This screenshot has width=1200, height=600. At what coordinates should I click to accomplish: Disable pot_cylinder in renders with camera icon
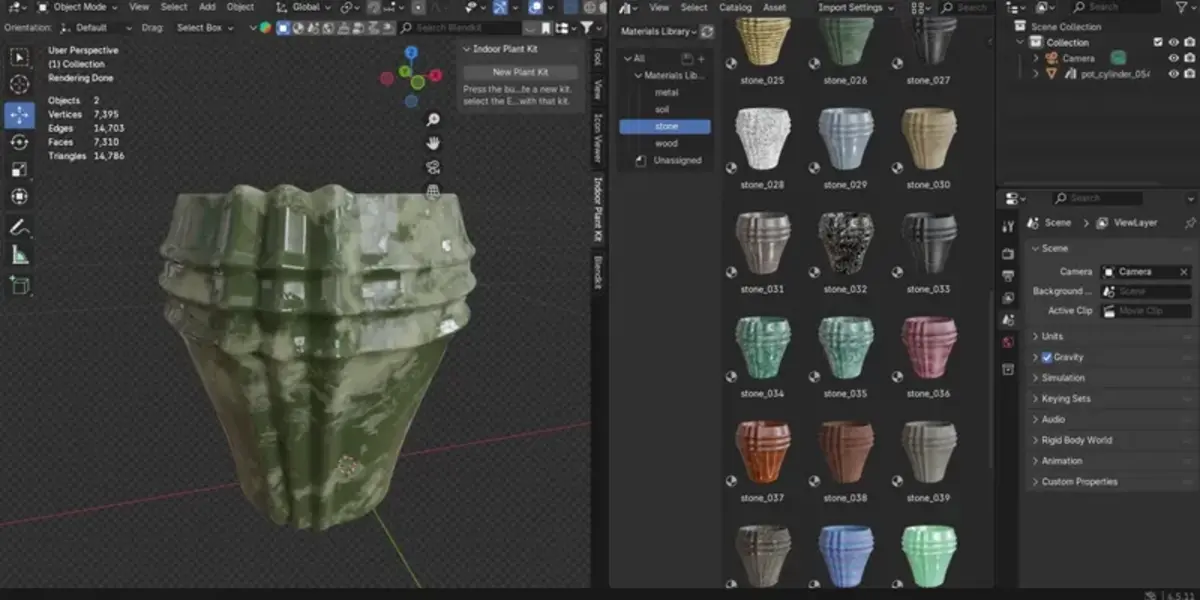point(1189,74)
